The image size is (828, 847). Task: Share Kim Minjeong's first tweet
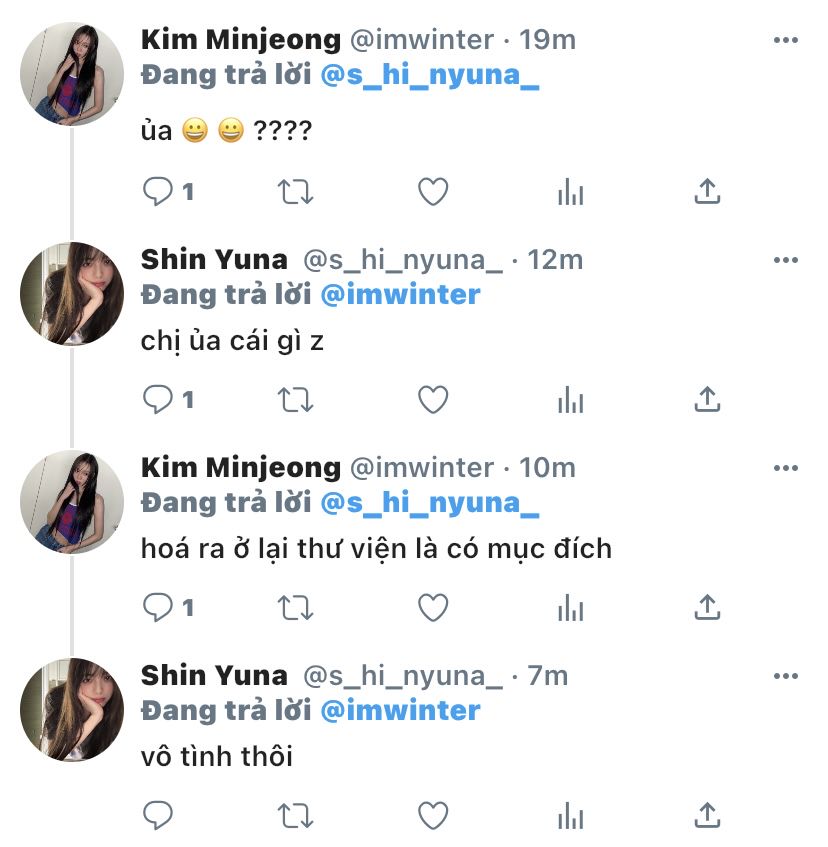pyautogui.click(x=707, y=192)
